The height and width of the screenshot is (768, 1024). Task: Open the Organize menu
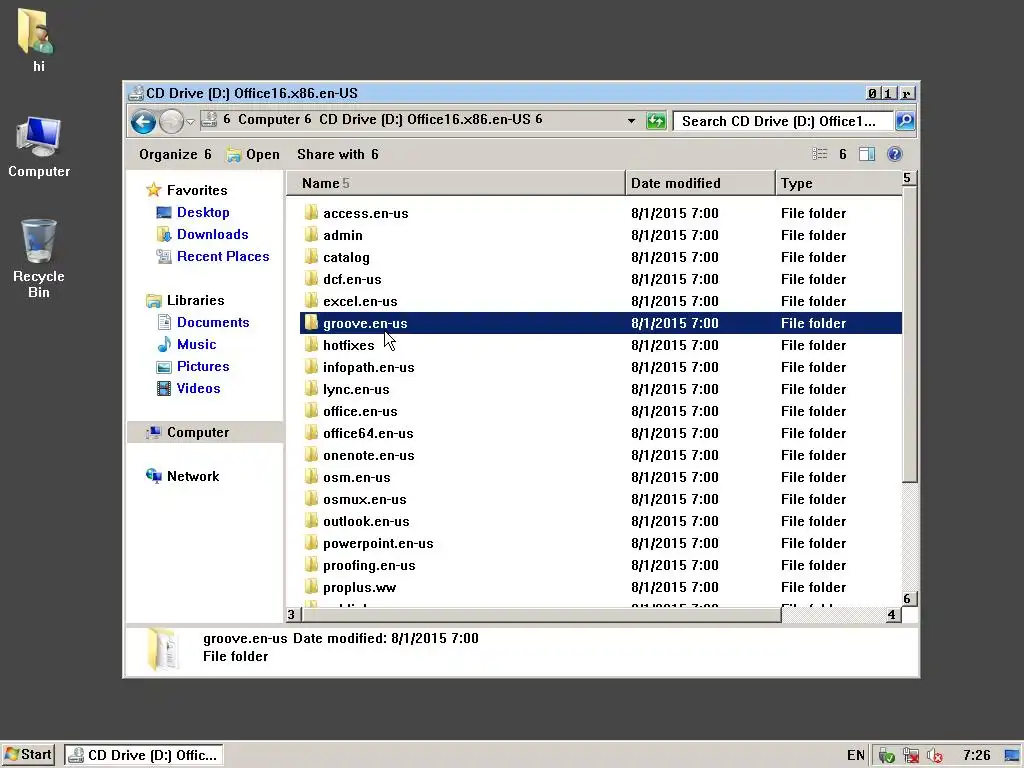click(175, 155)
